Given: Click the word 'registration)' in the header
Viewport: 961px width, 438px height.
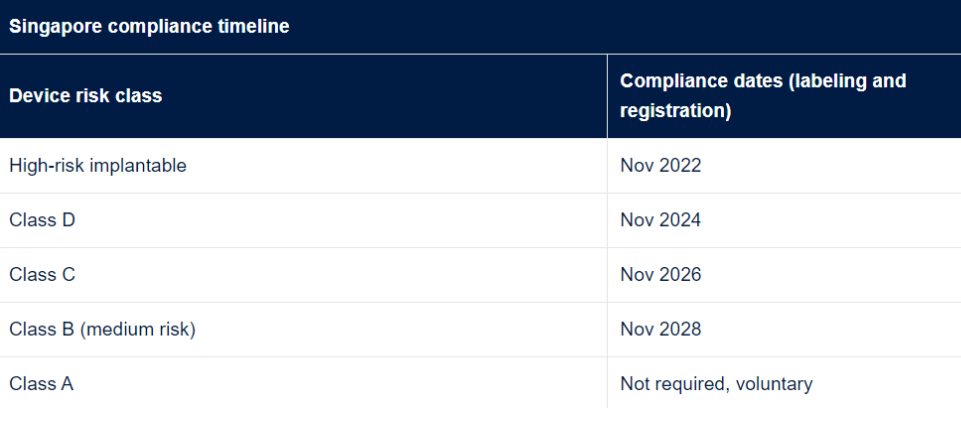Looking at the screenshot, I should [x=675, y=111].
